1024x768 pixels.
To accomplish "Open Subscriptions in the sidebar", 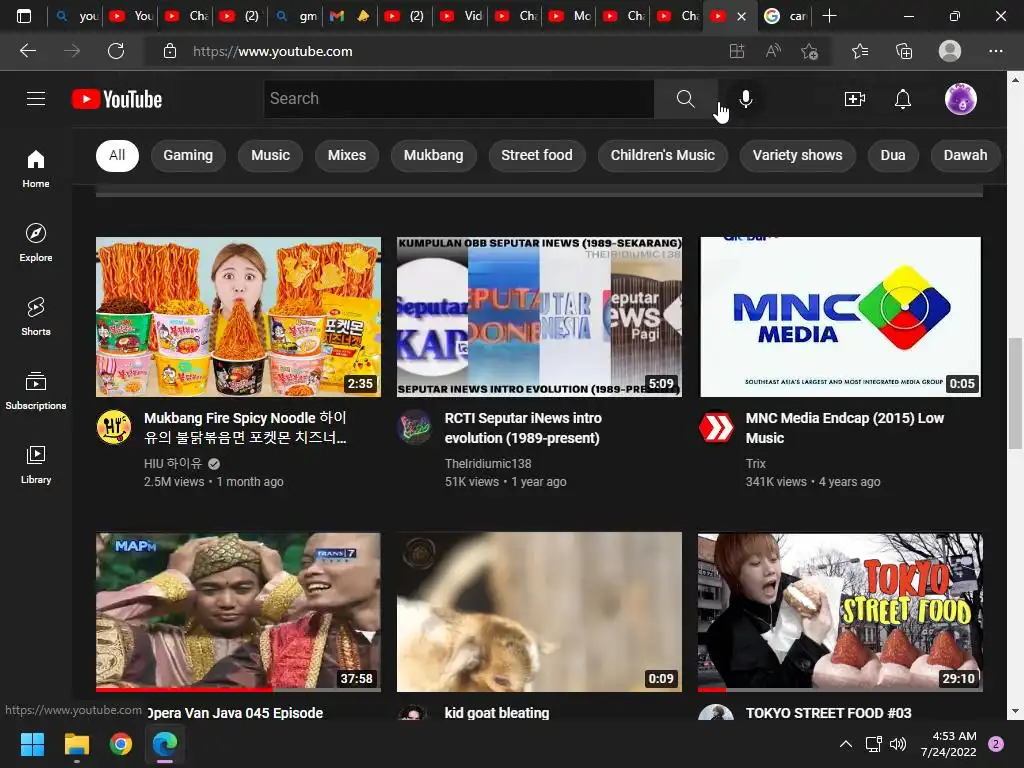I will 36,391.
